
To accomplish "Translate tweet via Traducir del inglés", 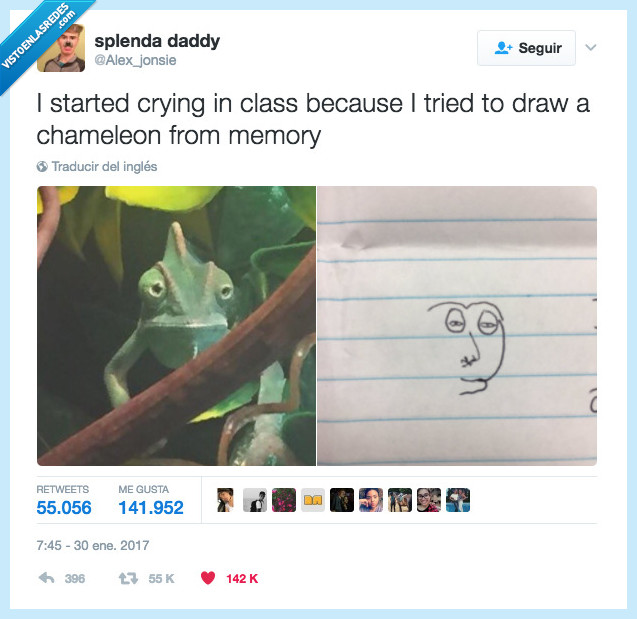I will point(104,167).
